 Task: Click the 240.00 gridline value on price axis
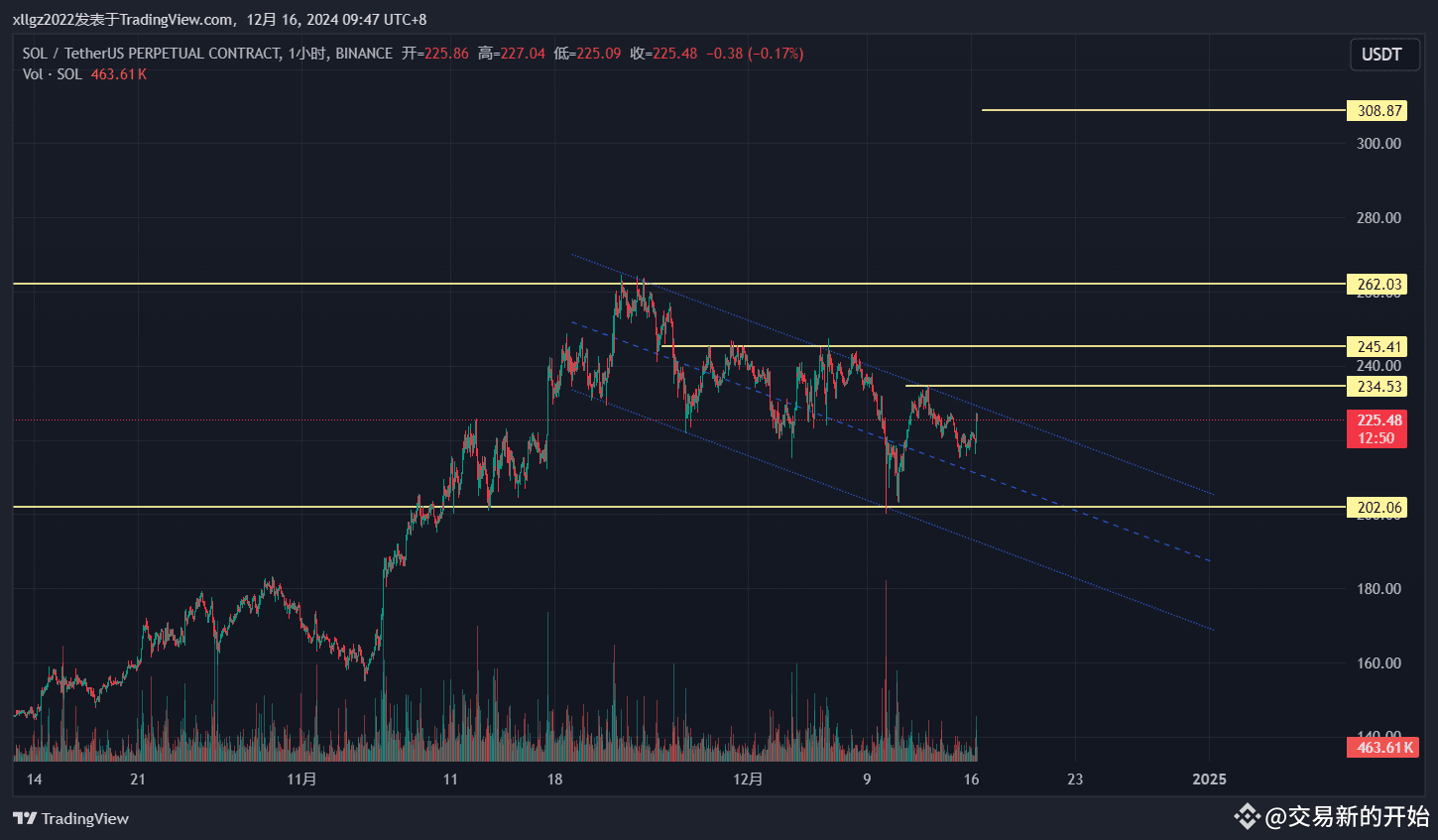[x=1378, y=365]
